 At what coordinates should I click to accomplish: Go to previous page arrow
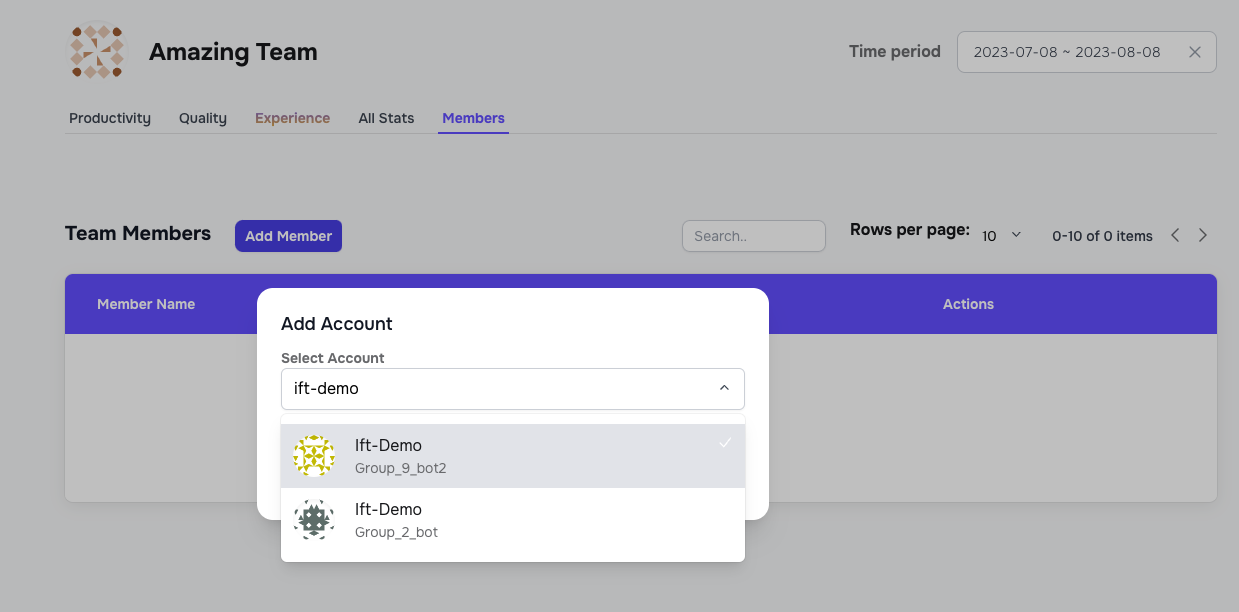[x=1175, y=236]
